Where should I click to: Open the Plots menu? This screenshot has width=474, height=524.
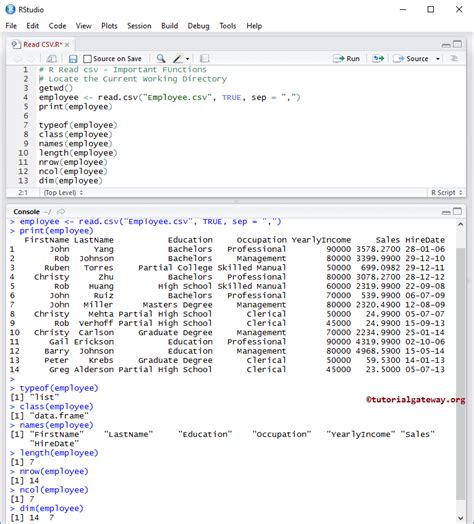[x=109, y=26]
